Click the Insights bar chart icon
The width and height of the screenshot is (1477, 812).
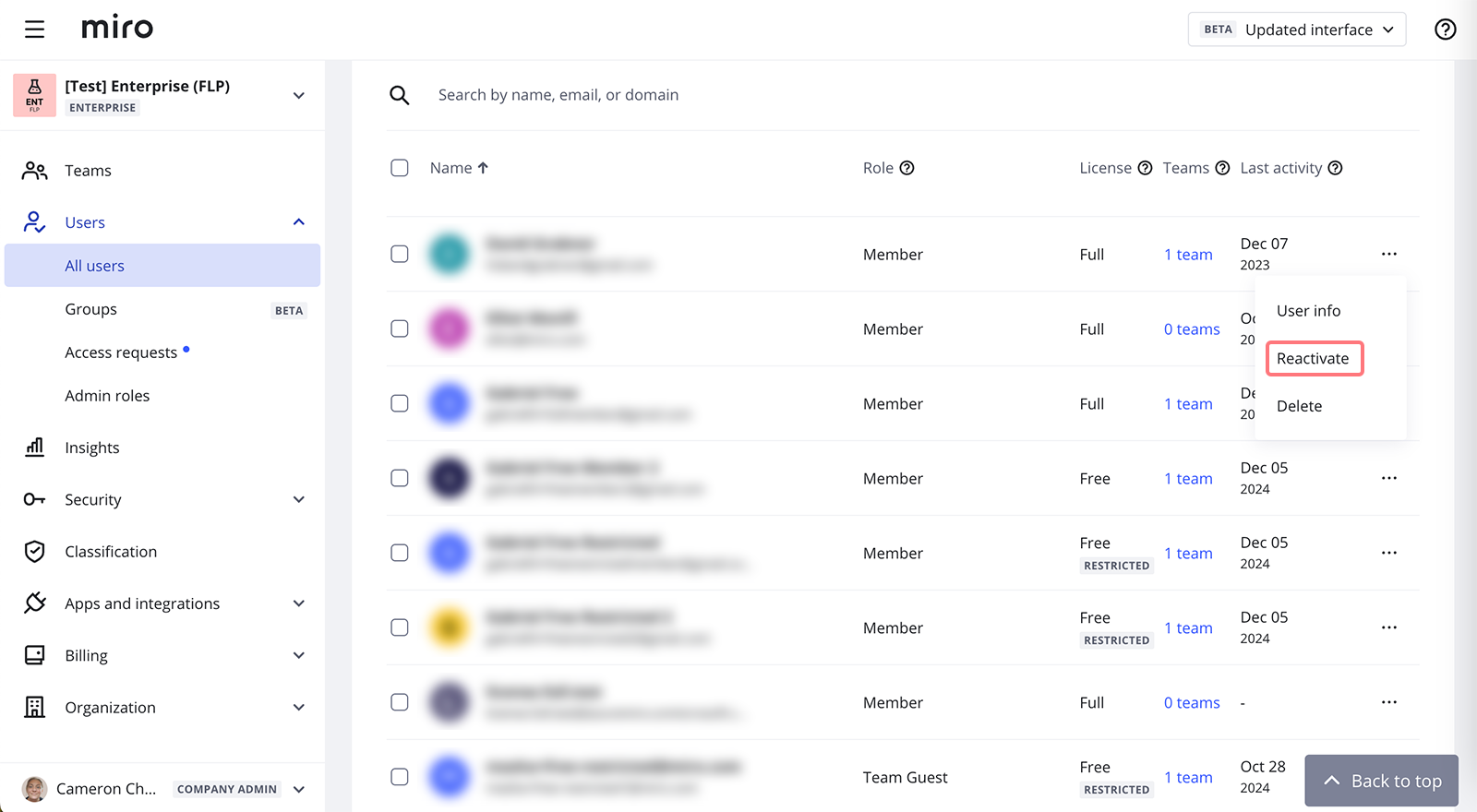coord(34,448)
